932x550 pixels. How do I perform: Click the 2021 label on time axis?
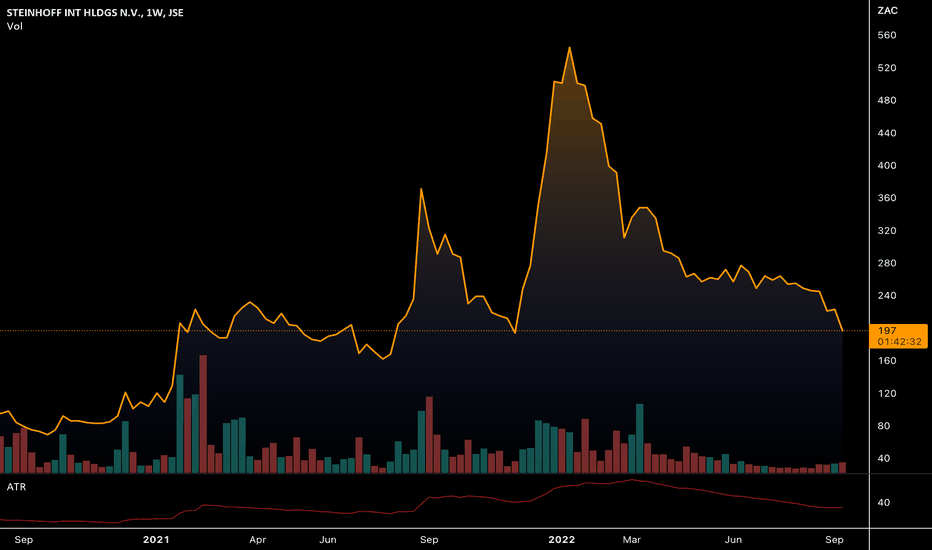coord(156,539)
